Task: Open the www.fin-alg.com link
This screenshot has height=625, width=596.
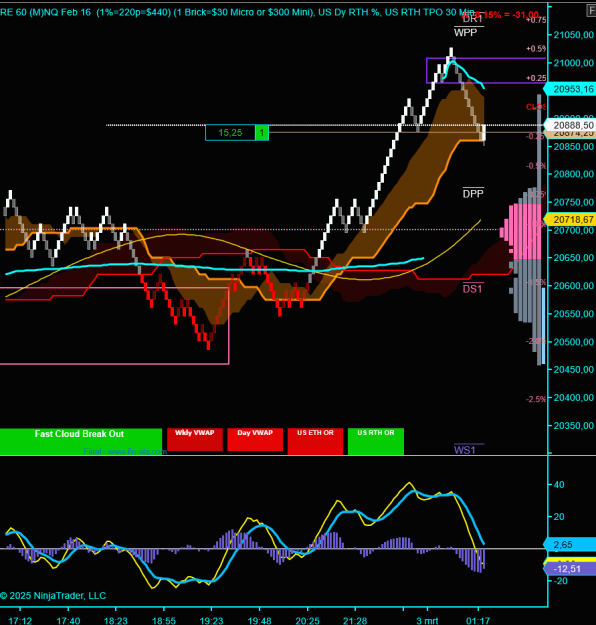Action: tap(137, 452)
